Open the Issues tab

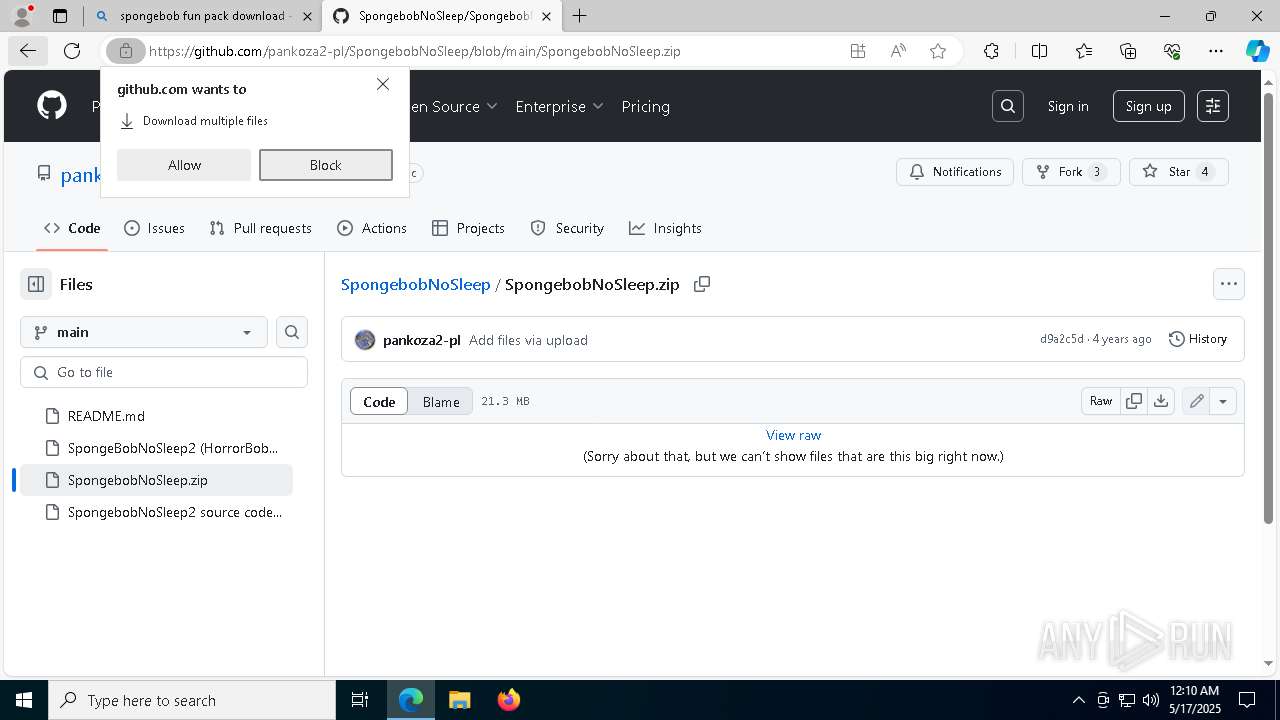154,228
